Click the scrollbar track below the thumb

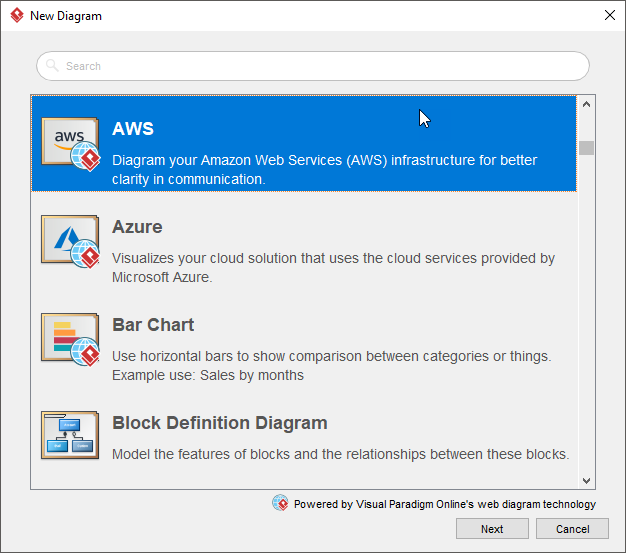pos(587,320)
